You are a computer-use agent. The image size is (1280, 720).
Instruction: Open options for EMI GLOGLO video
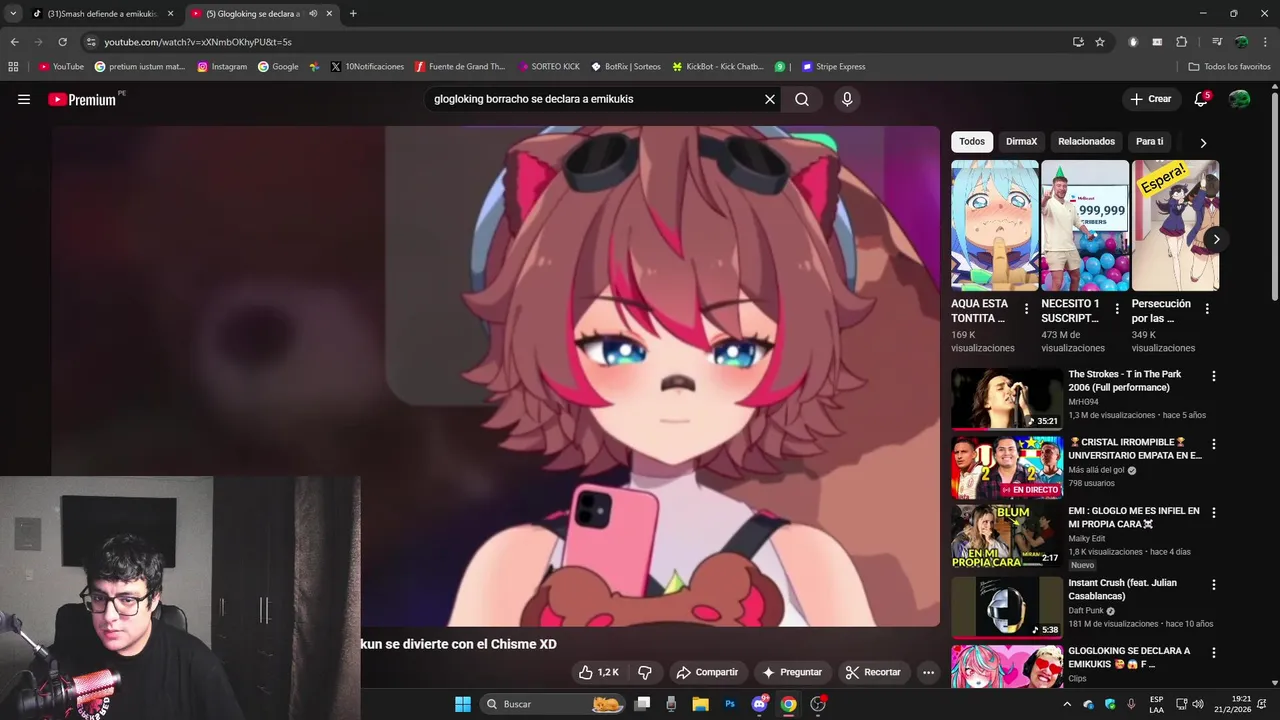1214,512
